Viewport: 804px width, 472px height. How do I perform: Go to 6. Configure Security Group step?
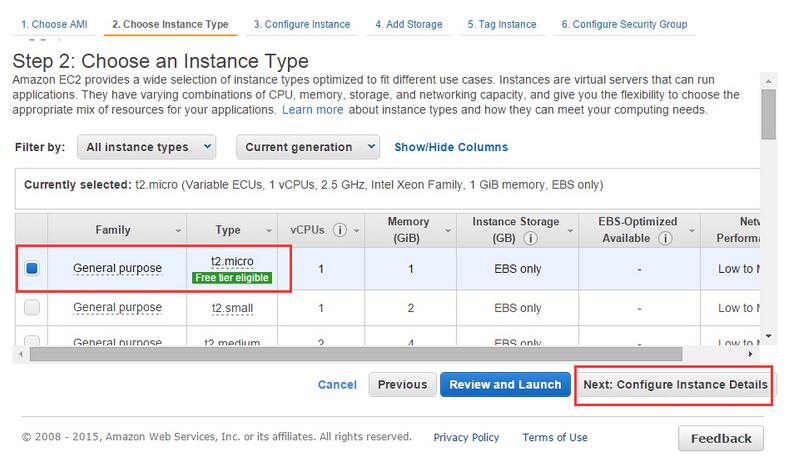tap(624, 24)
